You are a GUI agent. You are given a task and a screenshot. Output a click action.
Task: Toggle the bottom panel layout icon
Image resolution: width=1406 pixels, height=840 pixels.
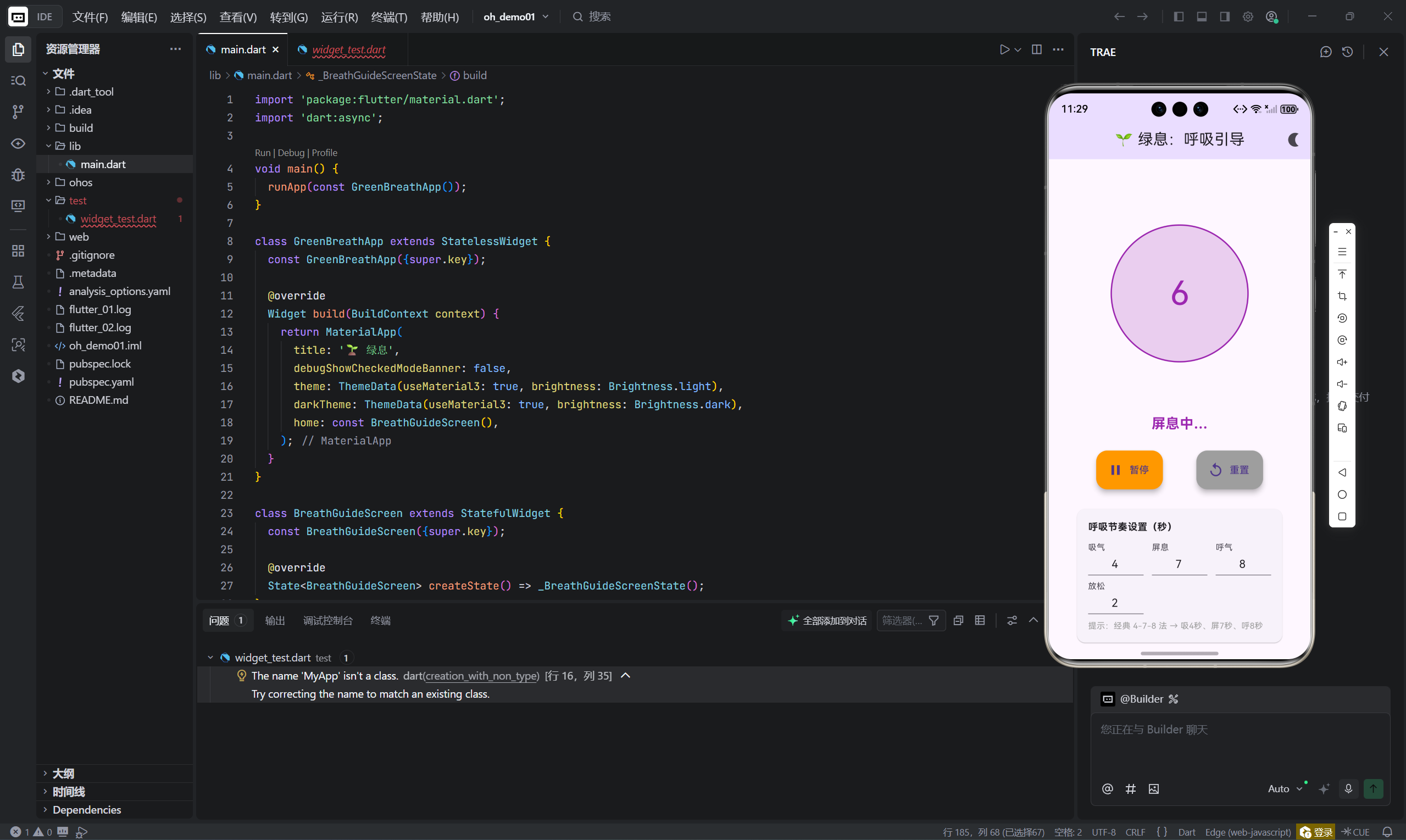[x=1202, y=17]
